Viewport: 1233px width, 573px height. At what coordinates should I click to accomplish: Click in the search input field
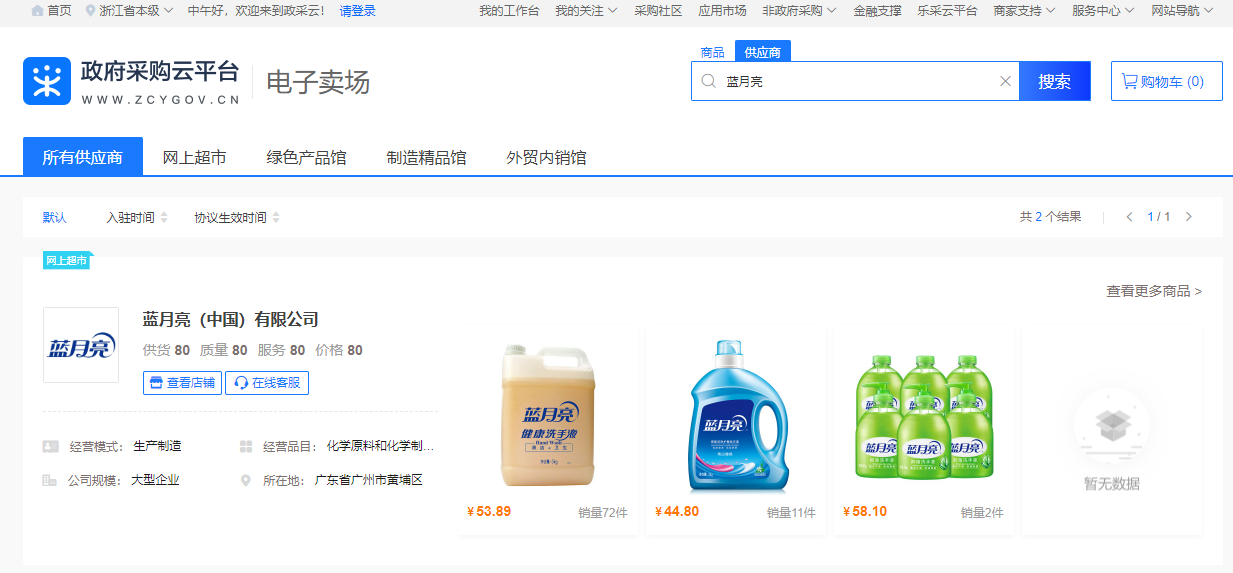855,81
